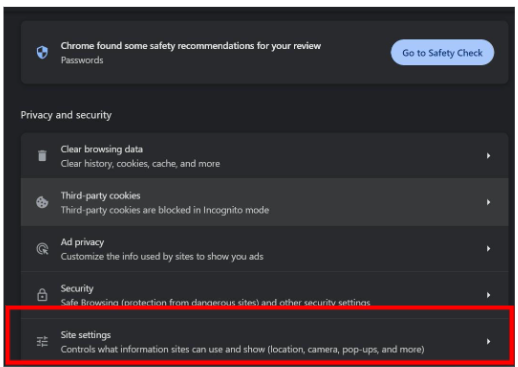This screenshot has width=518, height=367.
Task: Click the blue safety shield icon
Action: (42, 52)
